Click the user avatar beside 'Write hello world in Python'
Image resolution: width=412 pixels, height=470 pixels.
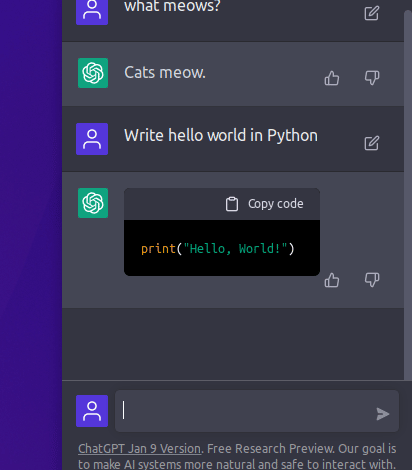[x=92, y=139]
